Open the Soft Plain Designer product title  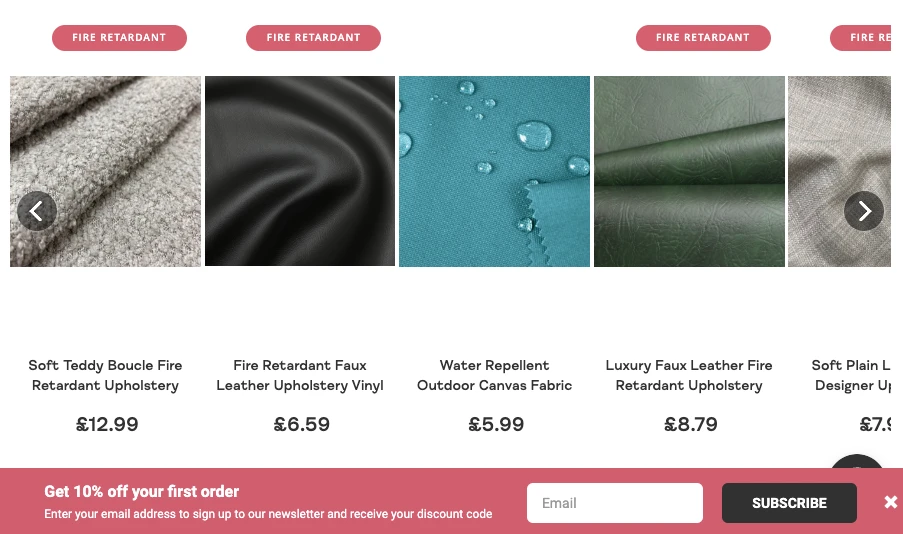[x=851, y=375]
